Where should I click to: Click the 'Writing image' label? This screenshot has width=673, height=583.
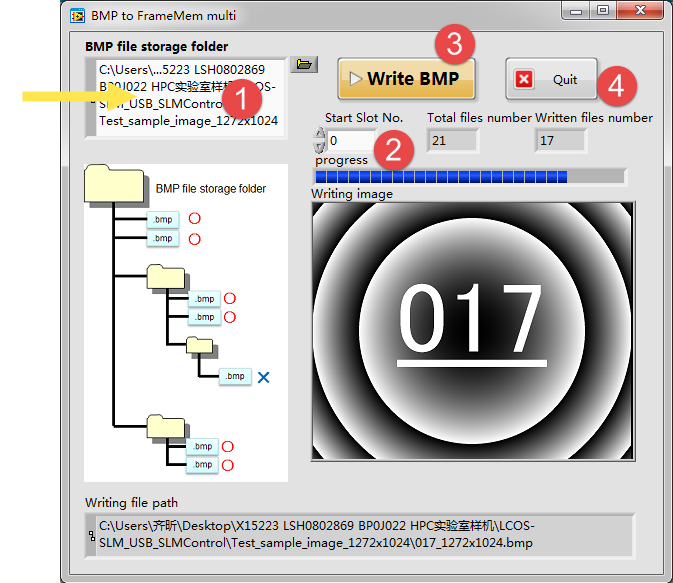coord(352,194)
